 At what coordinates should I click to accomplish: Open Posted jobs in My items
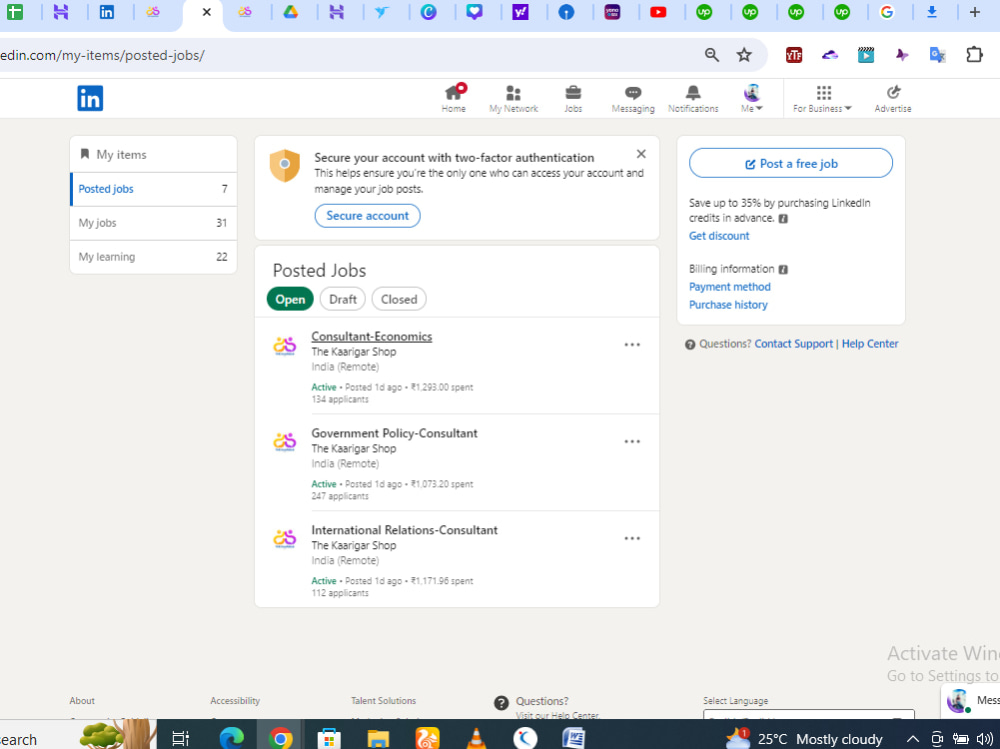pos(153,189)
